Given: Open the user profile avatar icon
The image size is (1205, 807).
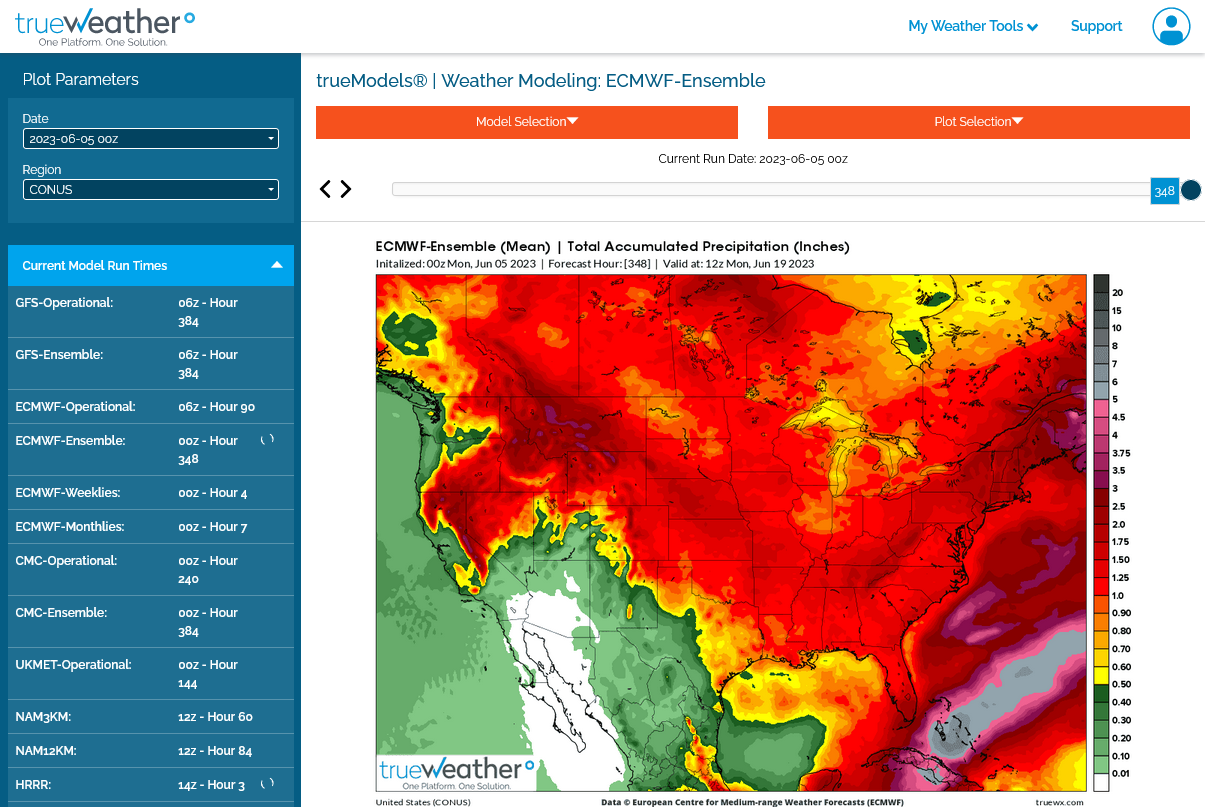Looking at the screenshot, I should (1171, 26).
